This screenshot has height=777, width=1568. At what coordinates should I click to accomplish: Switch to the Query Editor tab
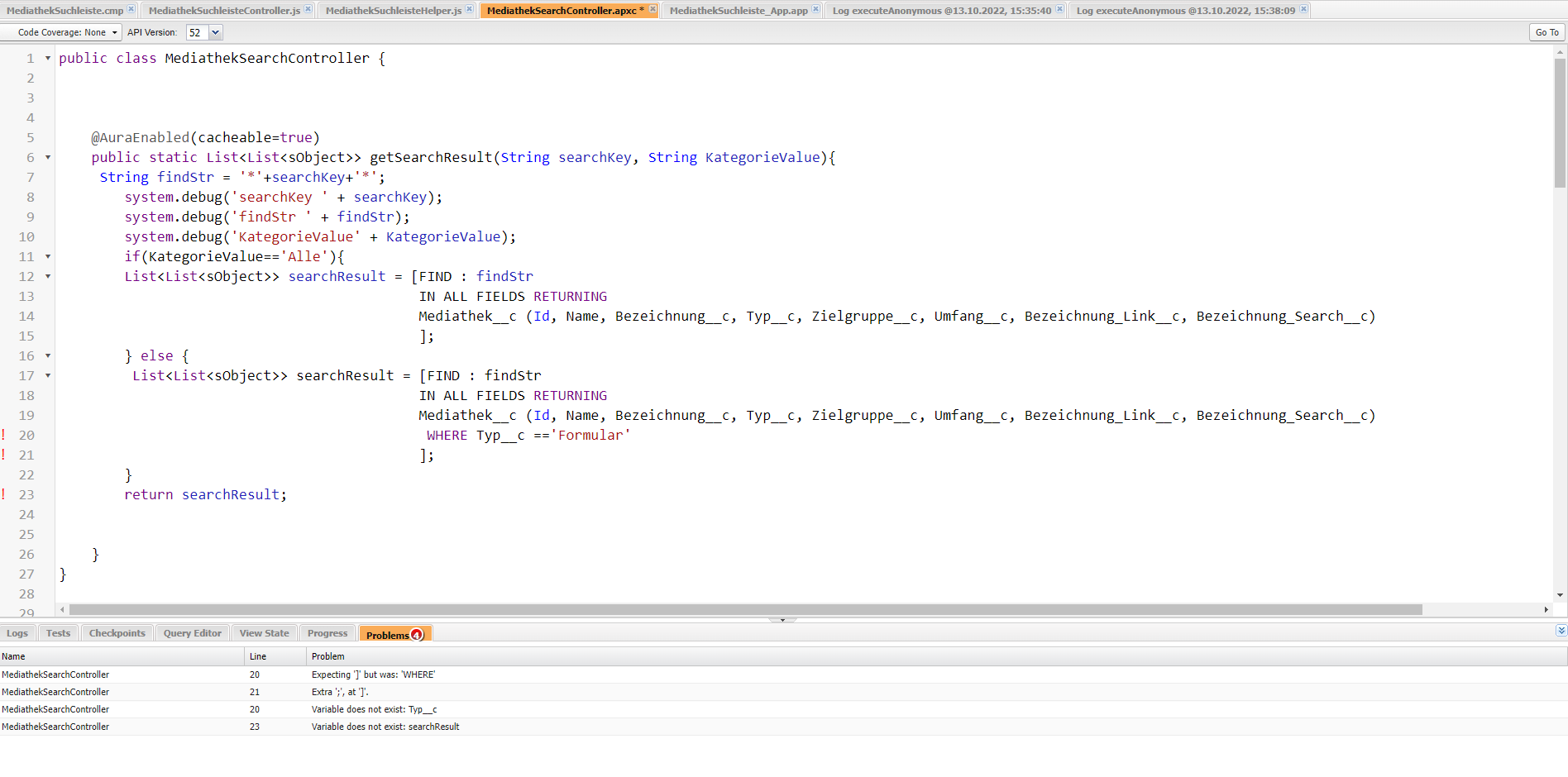192,632
